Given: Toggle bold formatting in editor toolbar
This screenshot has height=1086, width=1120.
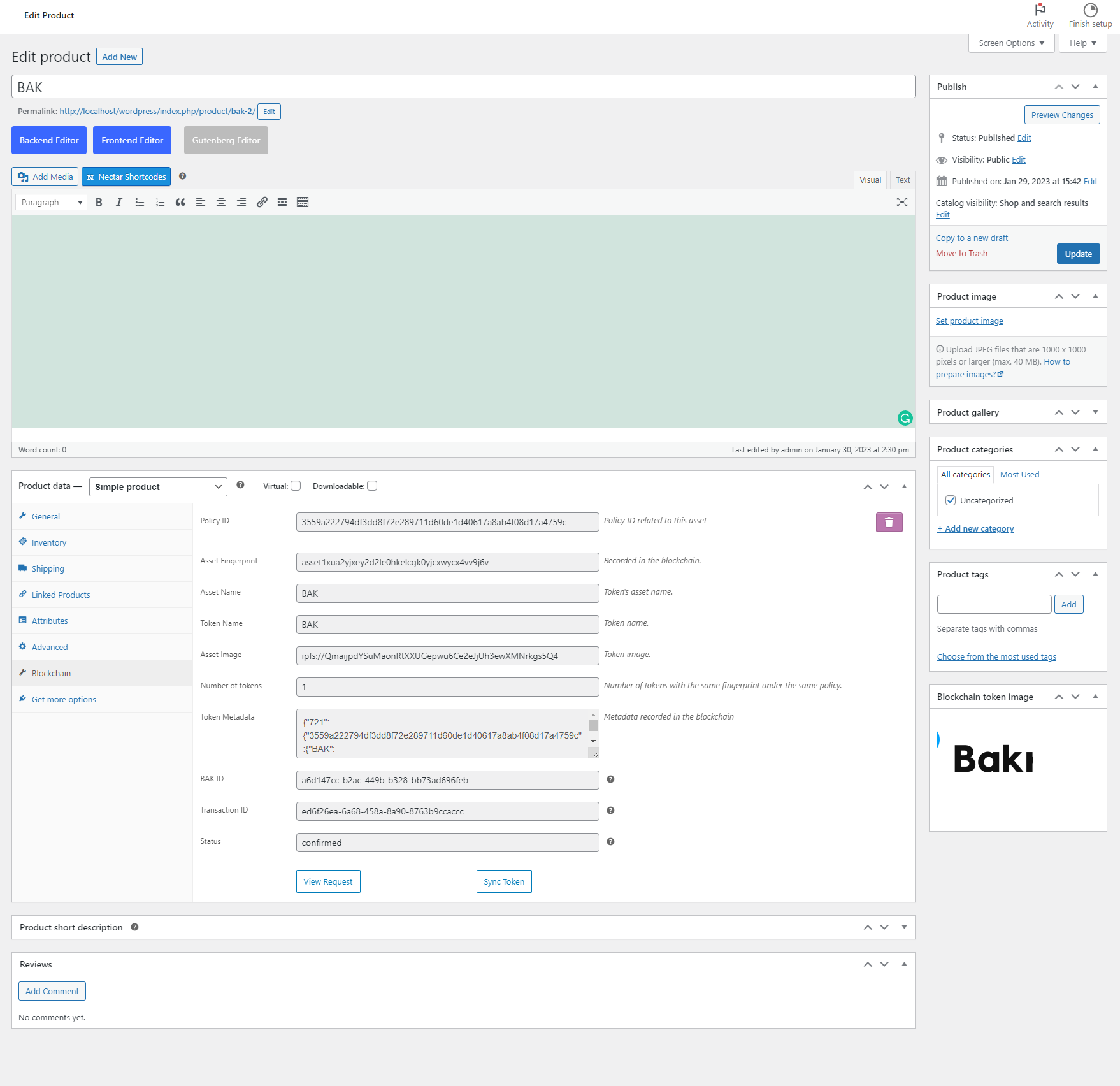Looking at the screenshot, I should (99, 203).
